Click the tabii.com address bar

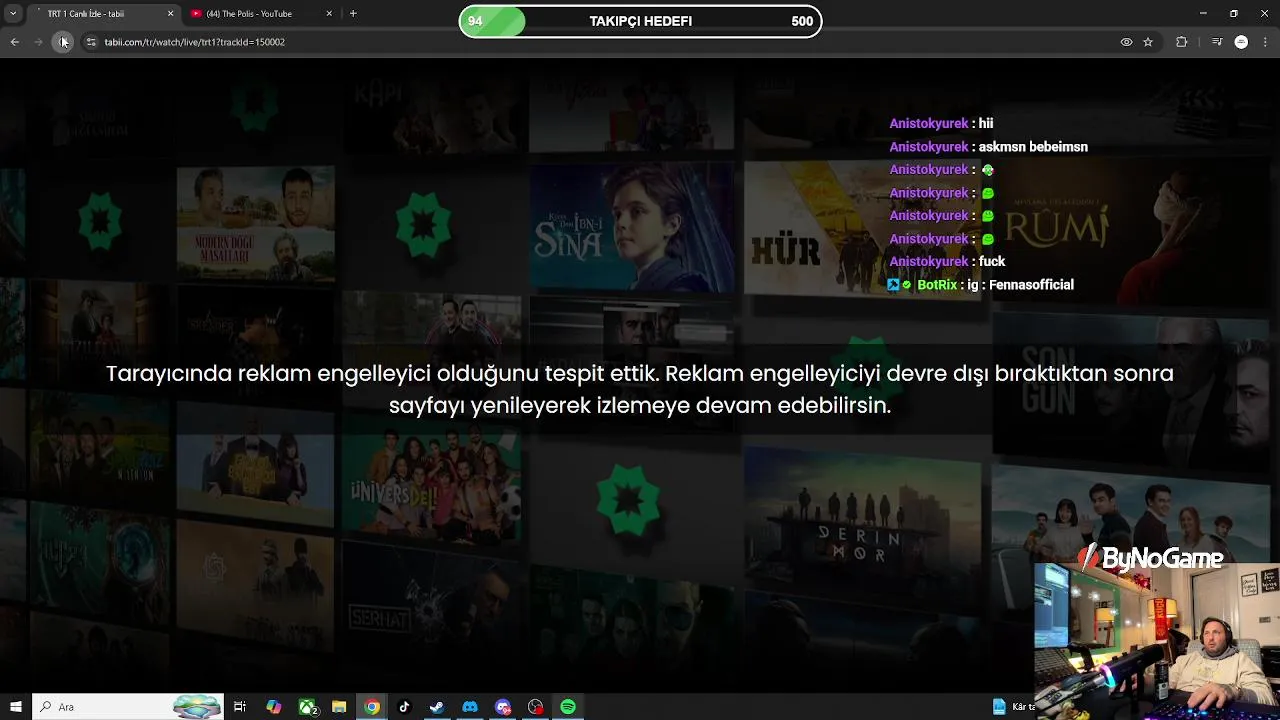coord(600,42)
